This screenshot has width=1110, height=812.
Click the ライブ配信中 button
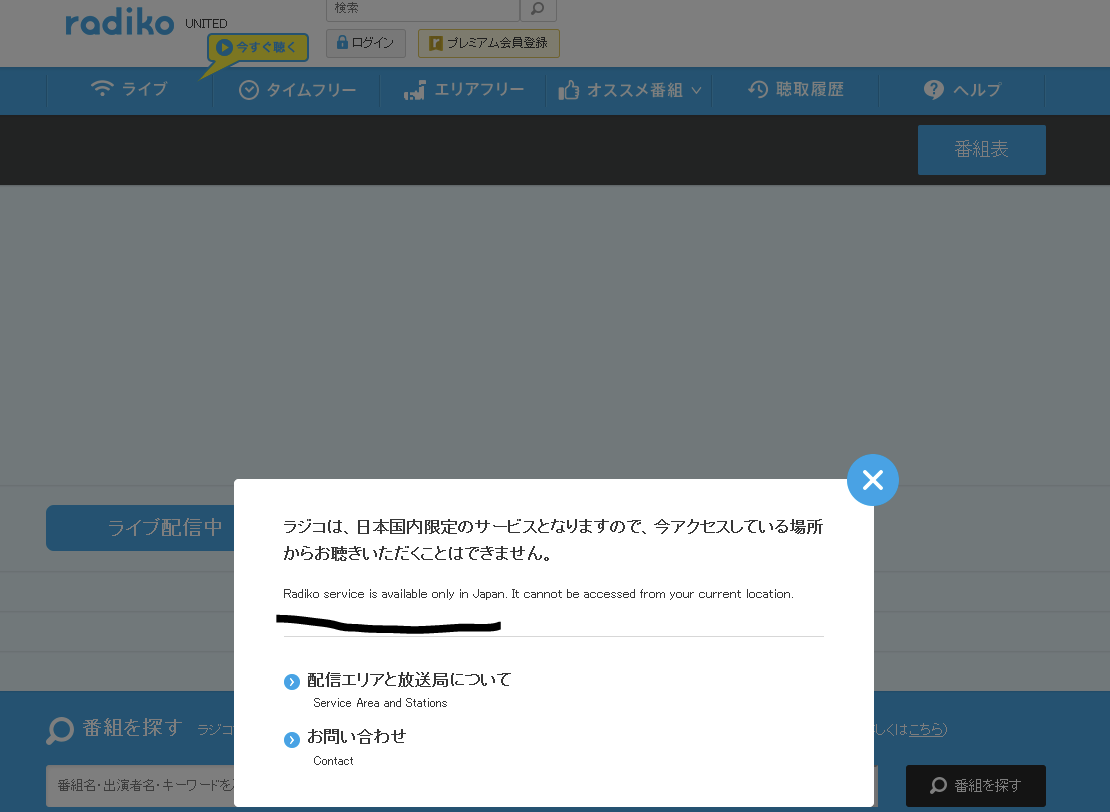pos(140,527)
